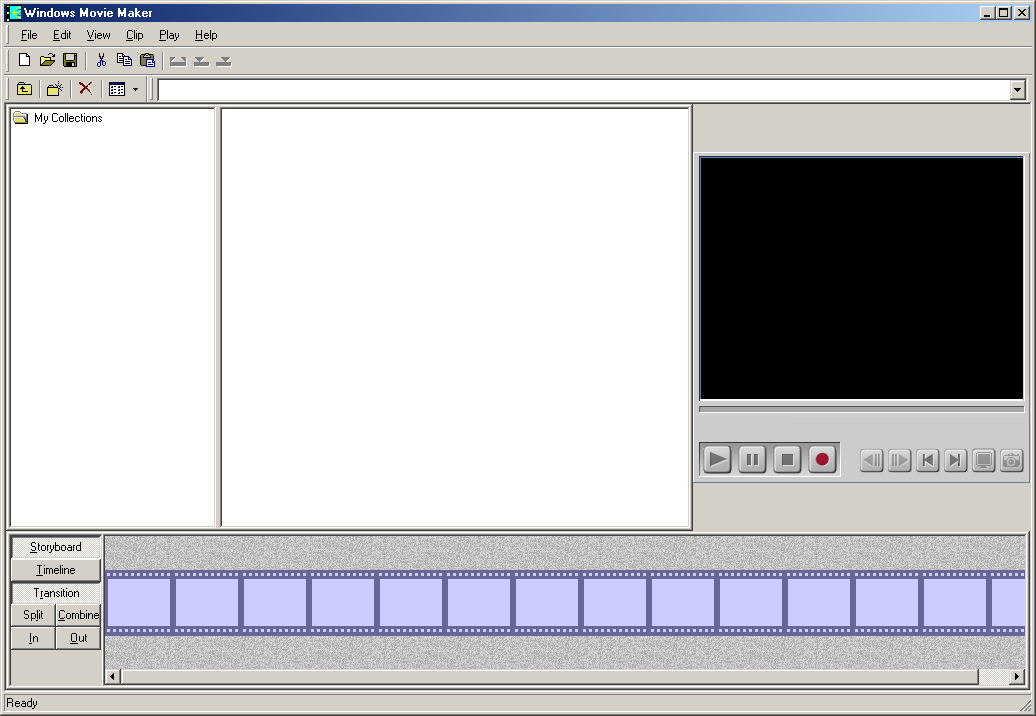Maximize the Movie Maker window
Screen dimensions: 1036x716
(x=1004, y=13)
